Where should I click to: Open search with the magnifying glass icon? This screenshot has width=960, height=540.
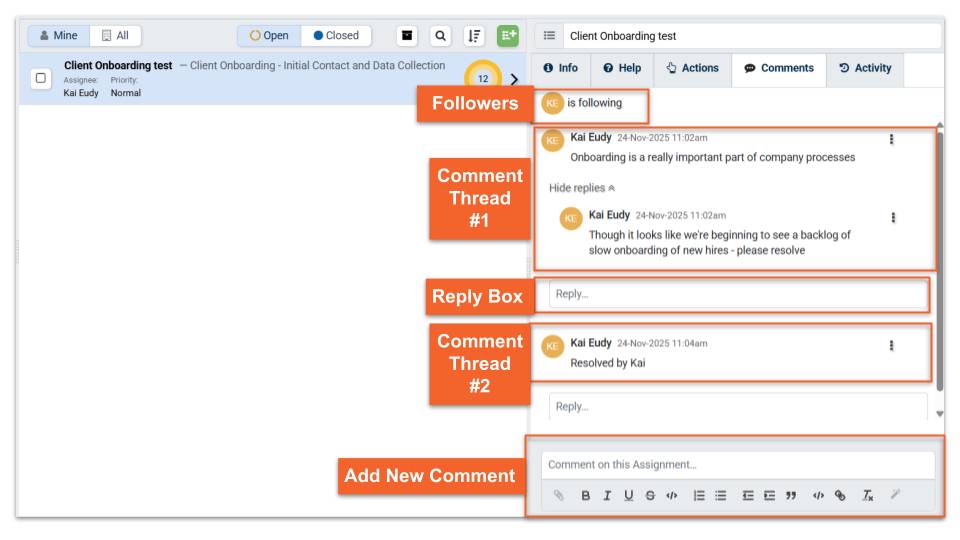tap(440, 36)
